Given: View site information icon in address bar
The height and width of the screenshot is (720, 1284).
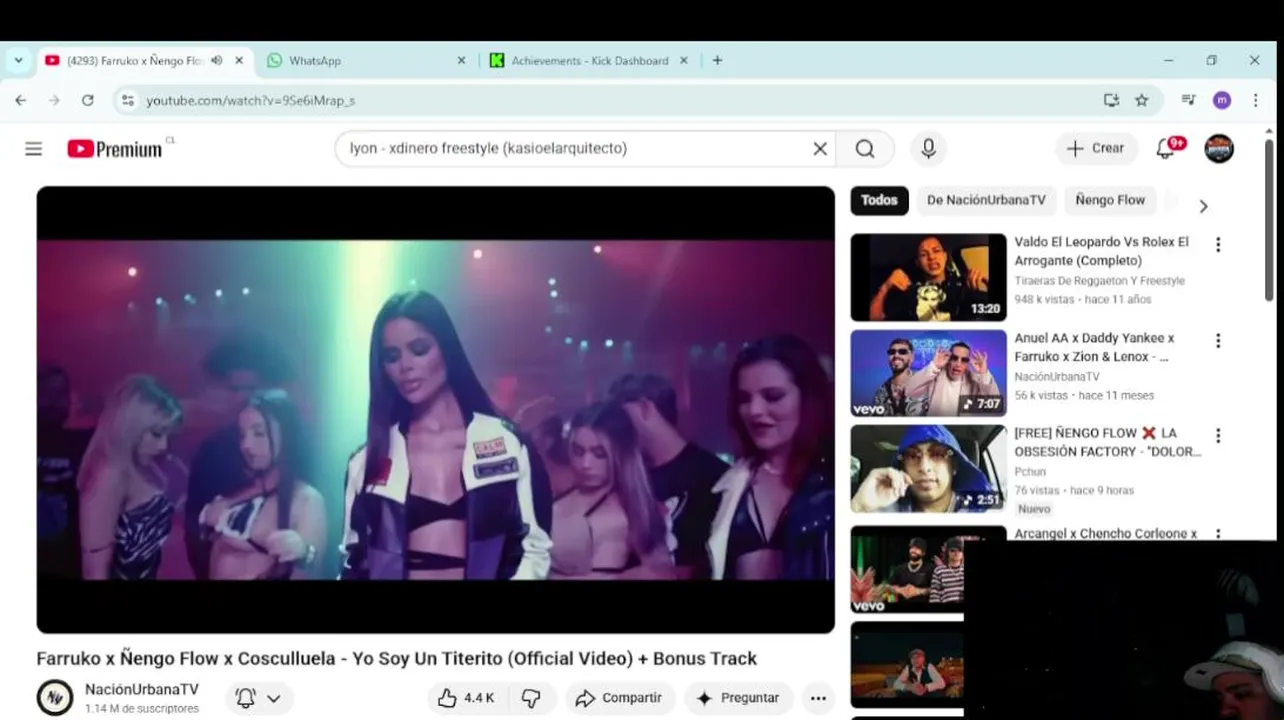Looking at the screenshot, I should (126, 100).
